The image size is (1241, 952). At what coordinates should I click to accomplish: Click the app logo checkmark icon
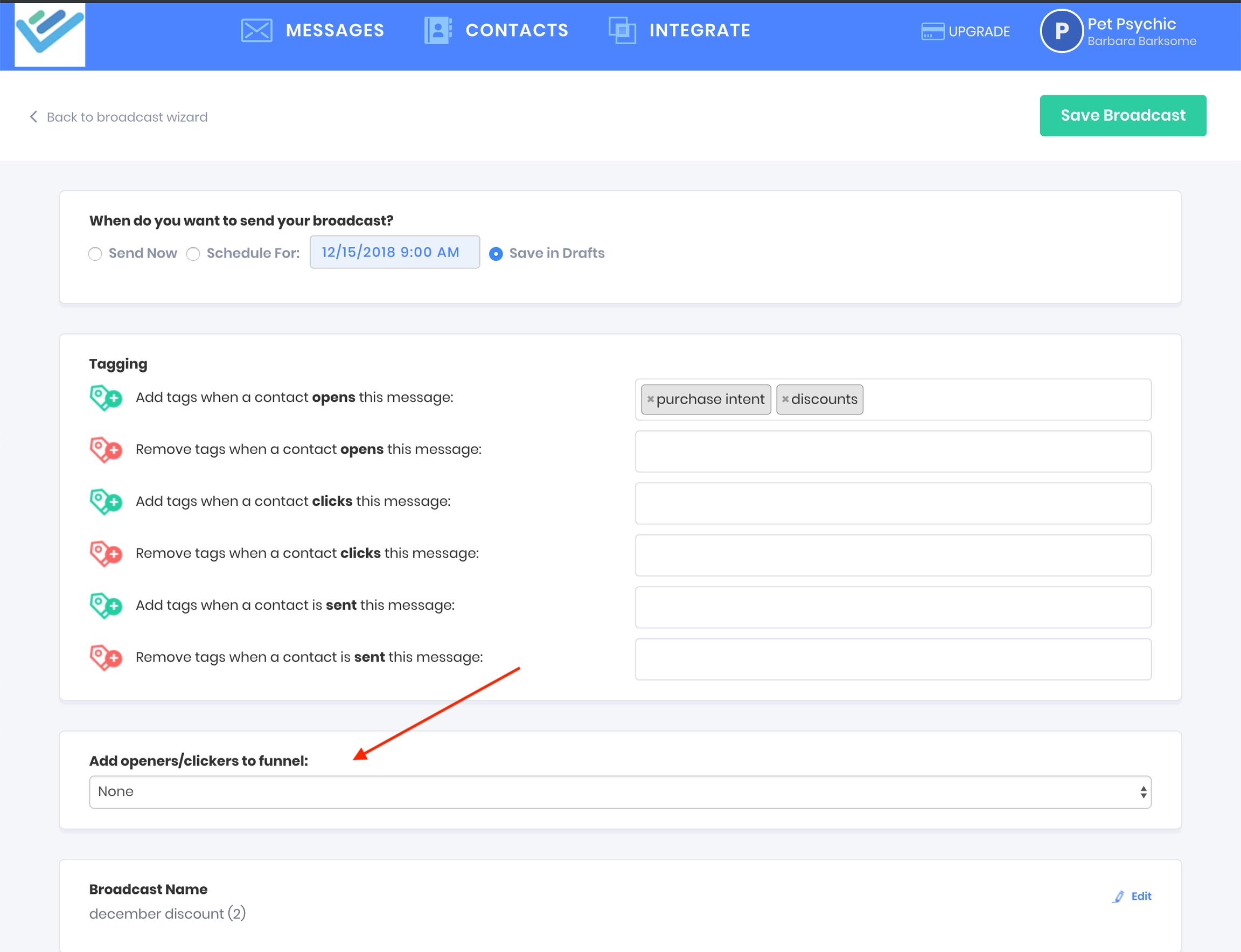[50, 33]
